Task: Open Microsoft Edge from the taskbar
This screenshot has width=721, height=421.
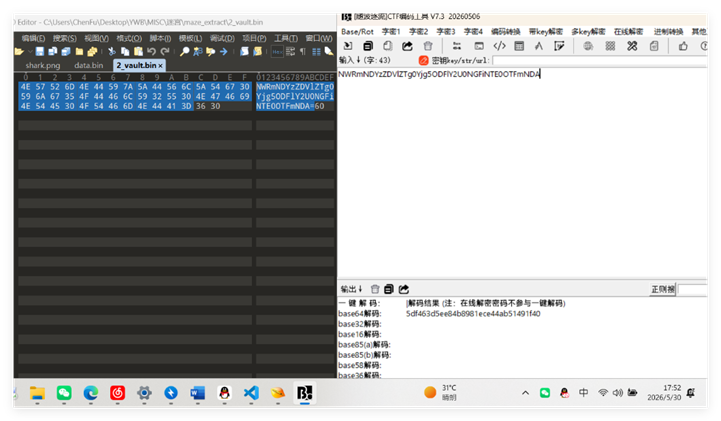Action: click(x=91, y=393)
